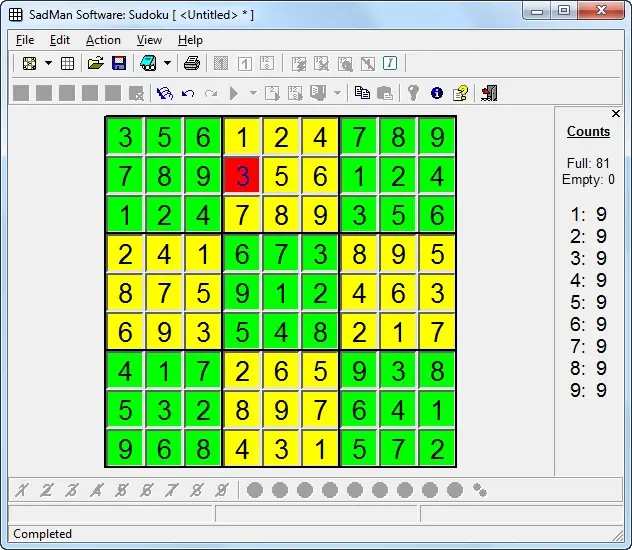
Task: Click the teal solver box icon
Action: pyautogui.click(x=148, y=63)
